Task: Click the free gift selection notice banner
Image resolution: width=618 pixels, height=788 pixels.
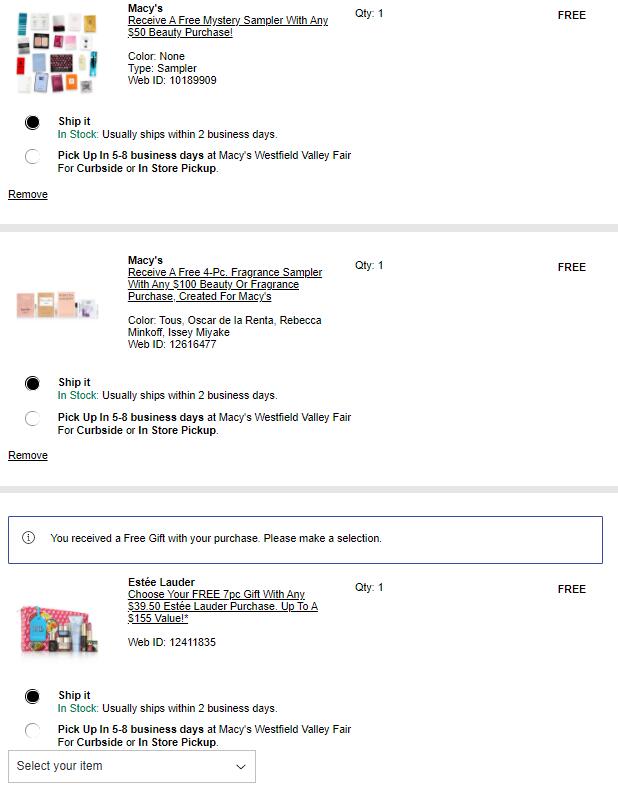Action: [305, 539]
